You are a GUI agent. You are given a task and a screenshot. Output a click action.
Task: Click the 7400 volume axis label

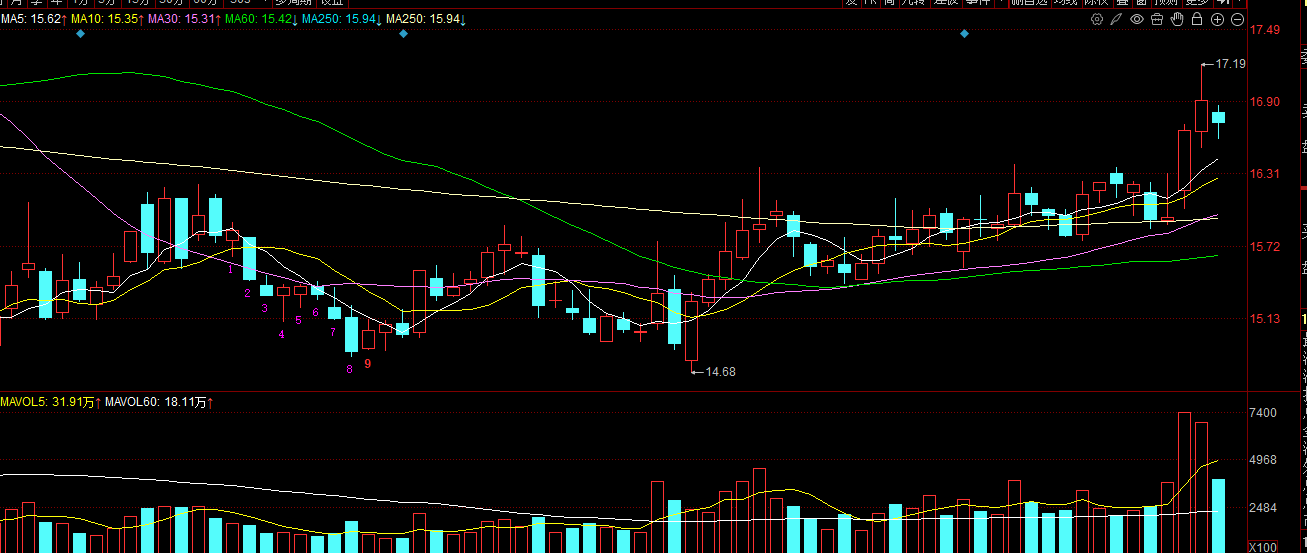pyautogui.click(x=1264, y=412)
